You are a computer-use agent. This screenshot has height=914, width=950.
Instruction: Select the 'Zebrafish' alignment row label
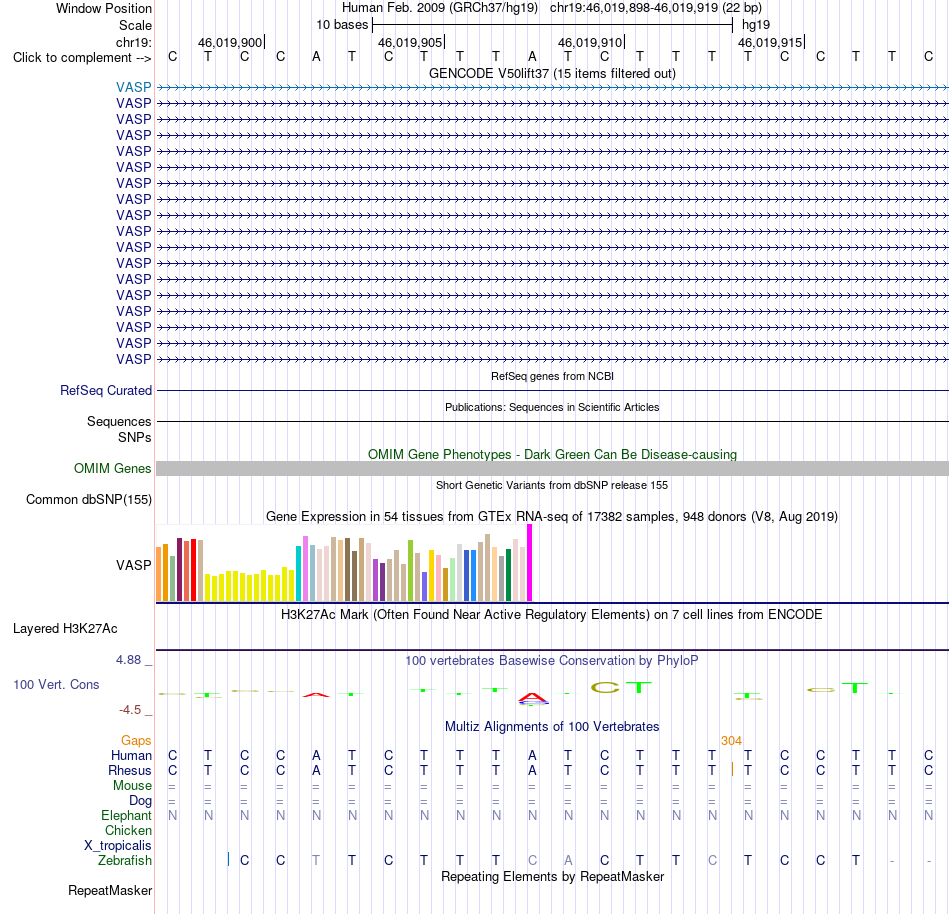click(x=125, y=861)
